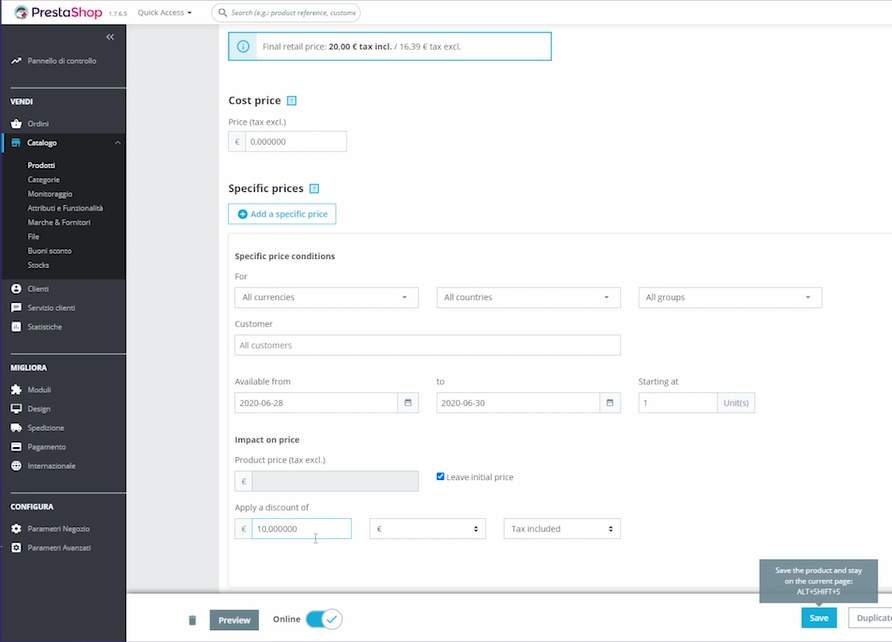Collapse the sidebar with double-chevron icon
This screenshot has height=642, width=892.
pyautogui.click(x=110, y=37)
